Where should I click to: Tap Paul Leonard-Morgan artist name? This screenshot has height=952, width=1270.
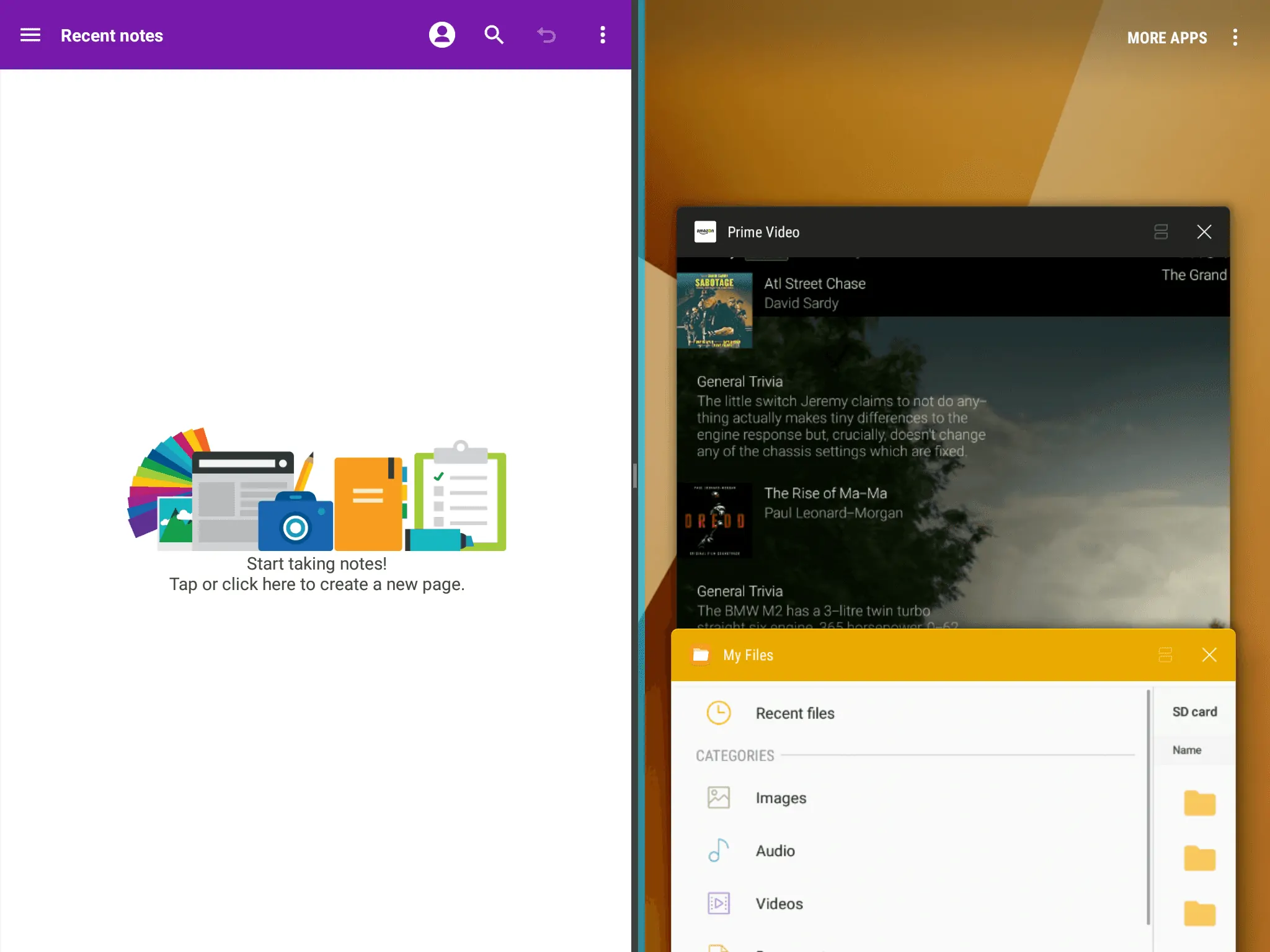click(x=833, y=513)
